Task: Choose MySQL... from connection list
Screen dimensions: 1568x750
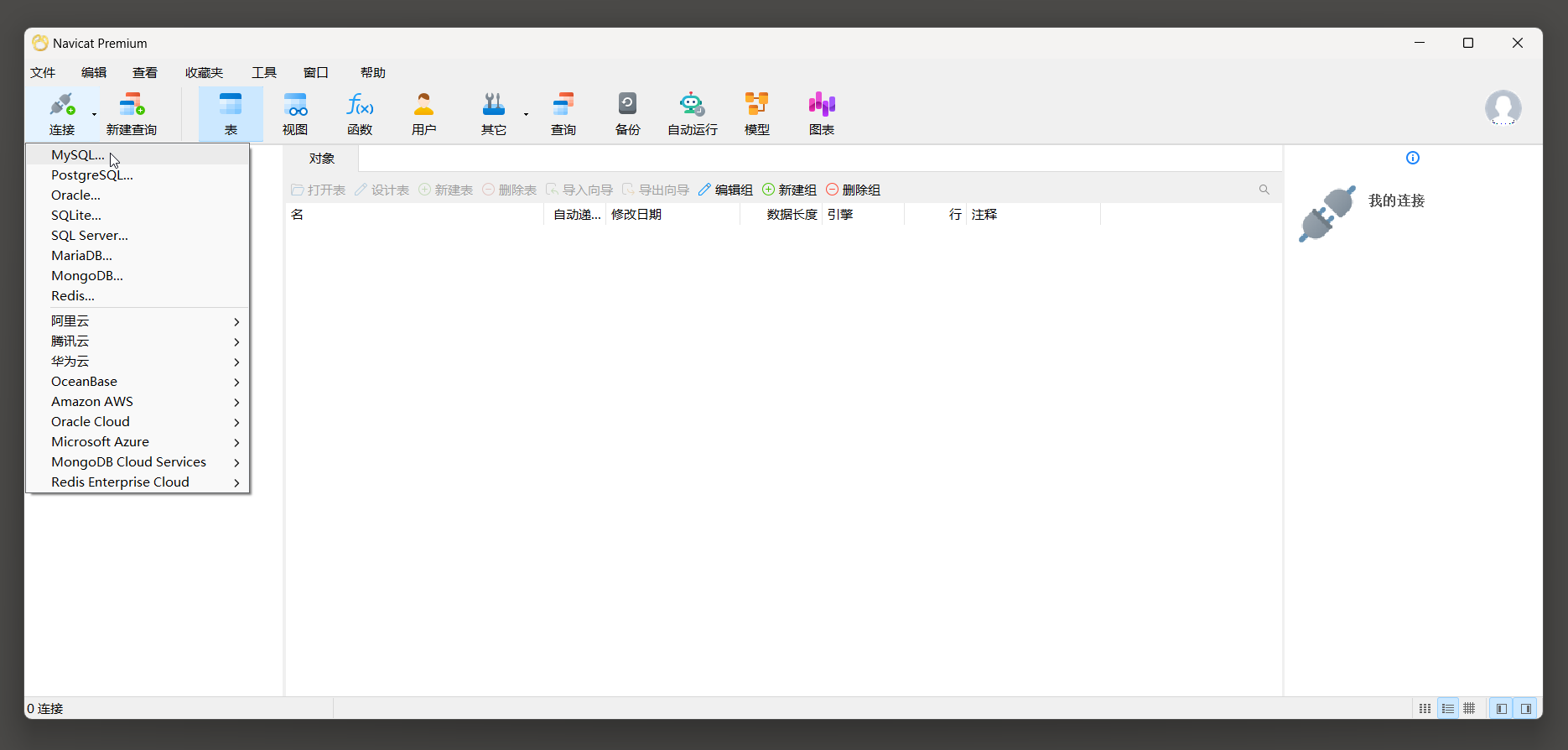Action: tap(138, 154)
